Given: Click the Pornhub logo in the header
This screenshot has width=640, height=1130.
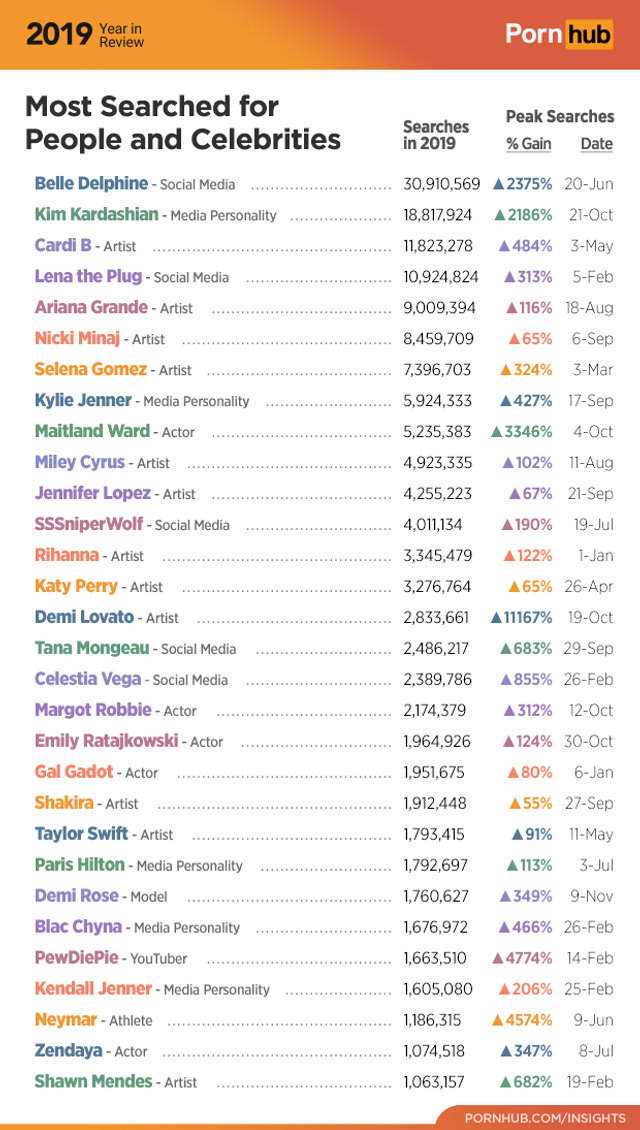Looking at the screenshot, I should coord(558,34).
